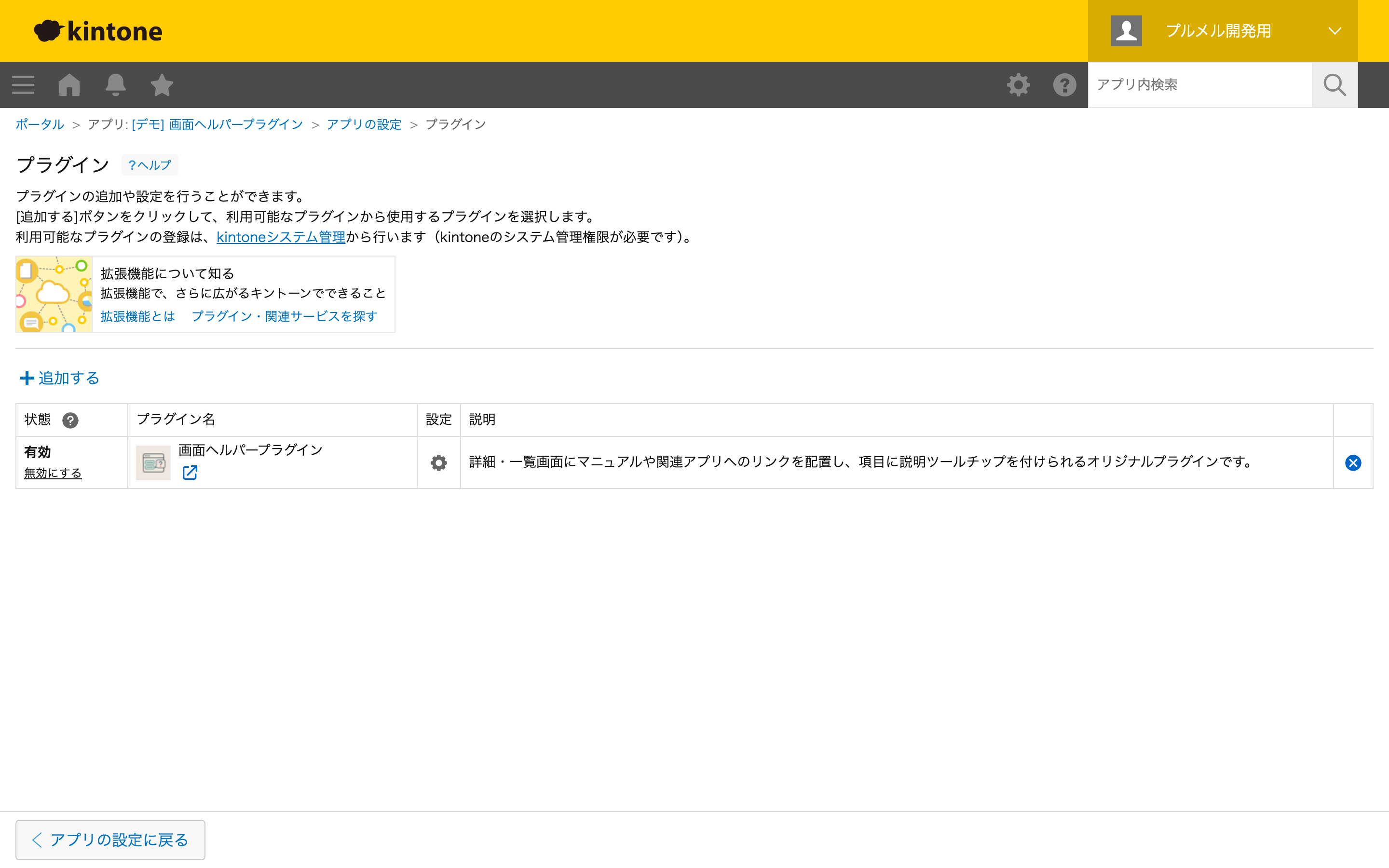Open the header settings gear menu
Viewport: 1389px width, 868px height.
[x=1018, y=85]
